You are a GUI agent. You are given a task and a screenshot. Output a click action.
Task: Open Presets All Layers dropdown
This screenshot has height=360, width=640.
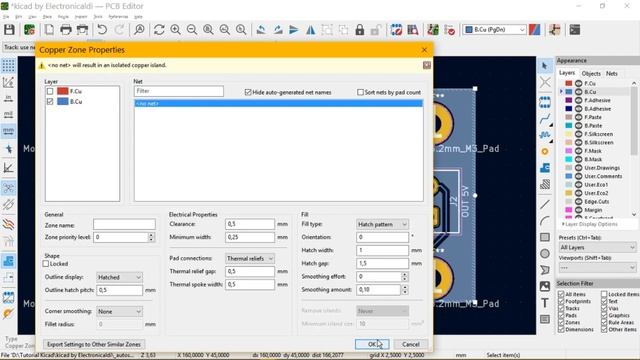click(x=597, y=247)
